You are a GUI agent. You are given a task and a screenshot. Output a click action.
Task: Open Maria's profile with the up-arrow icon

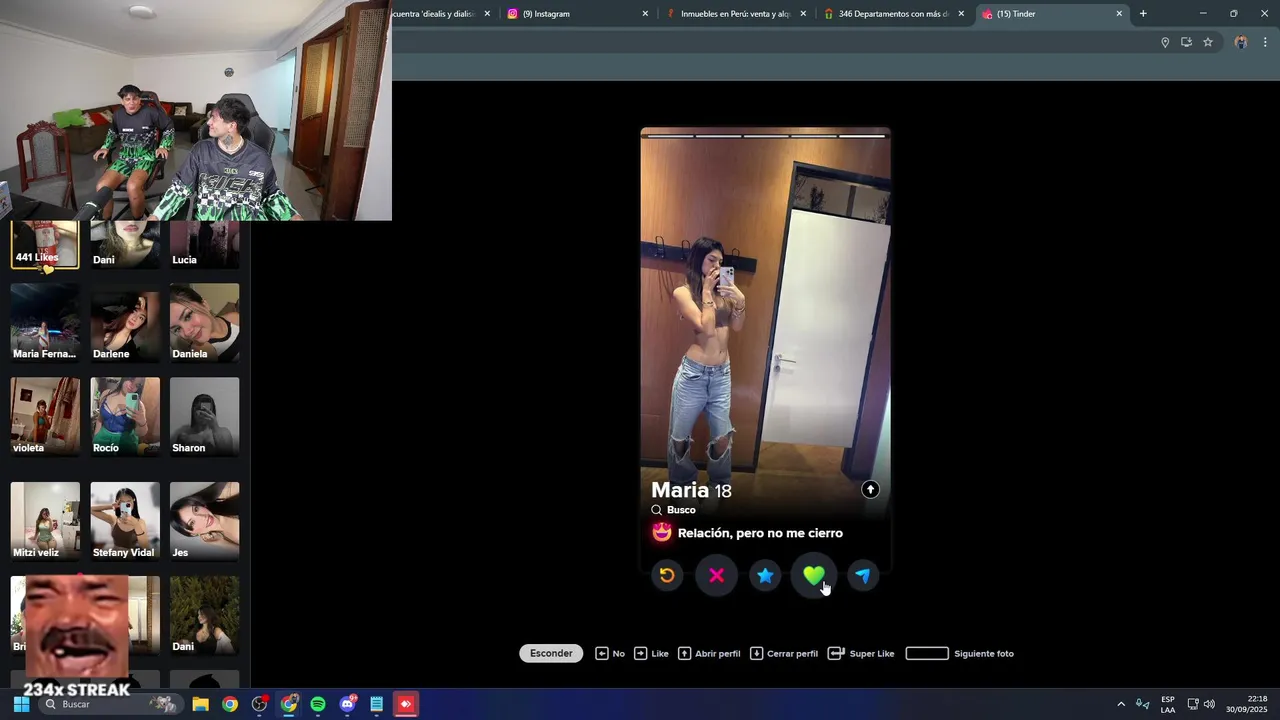pyautogui.click(x=870, y=489)
